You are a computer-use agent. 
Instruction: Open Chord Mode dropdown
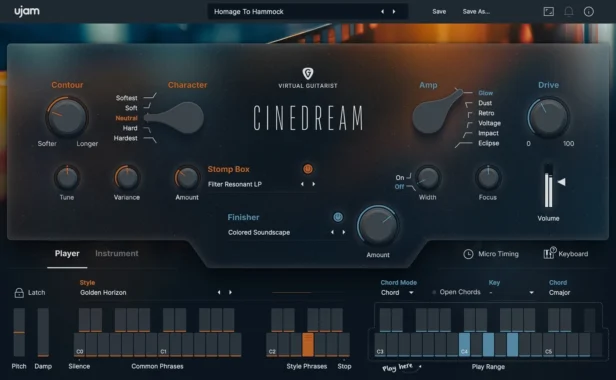pyautogui.click(x=397, y=293)
